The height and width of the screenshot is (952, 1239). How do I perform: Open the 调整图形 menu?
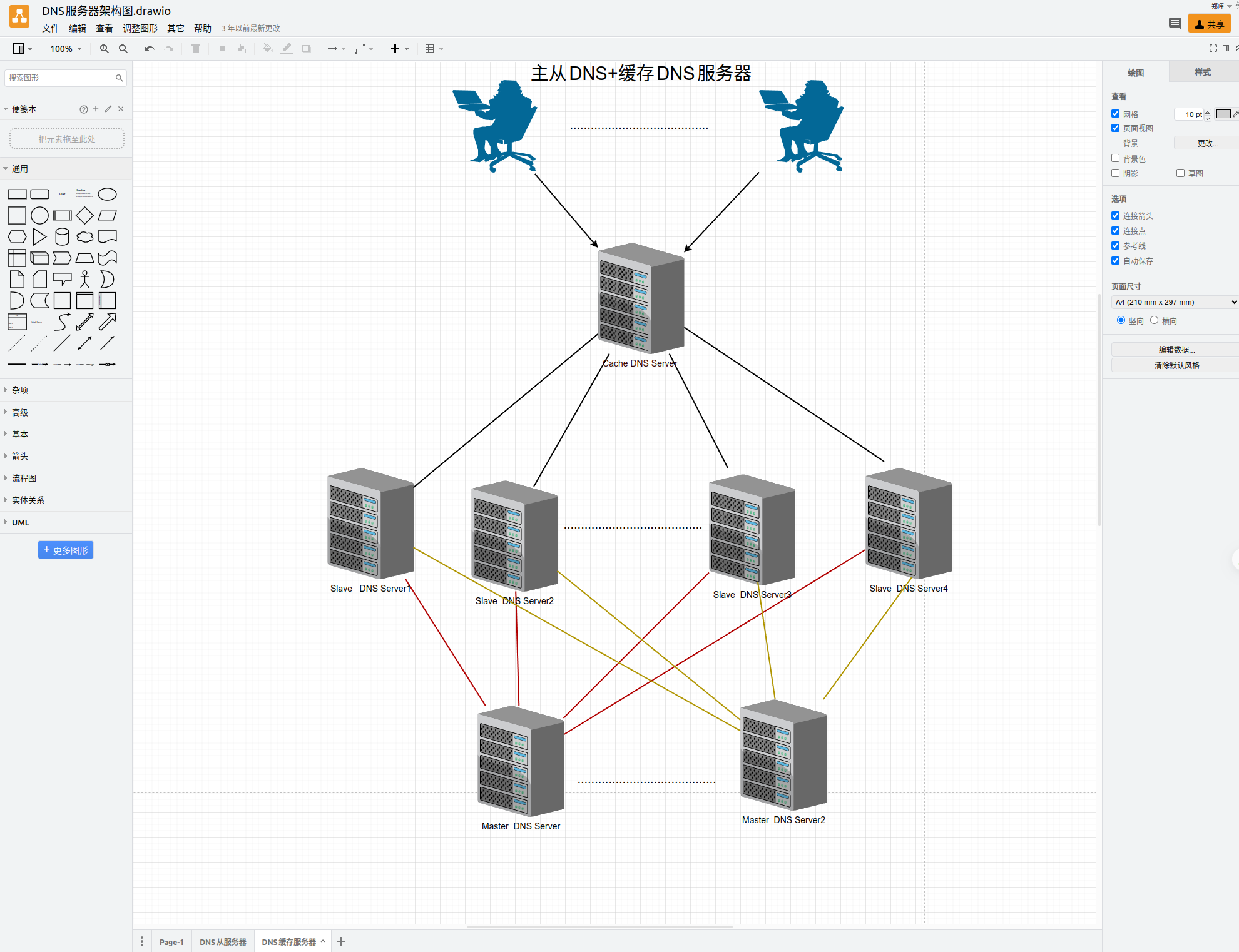(140, 28)
